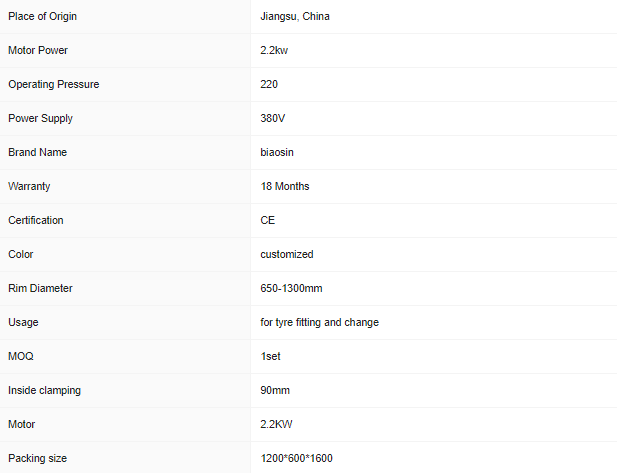Click the 1200*600*1600 packing size
617x473 pixels.
coord(296,458)
